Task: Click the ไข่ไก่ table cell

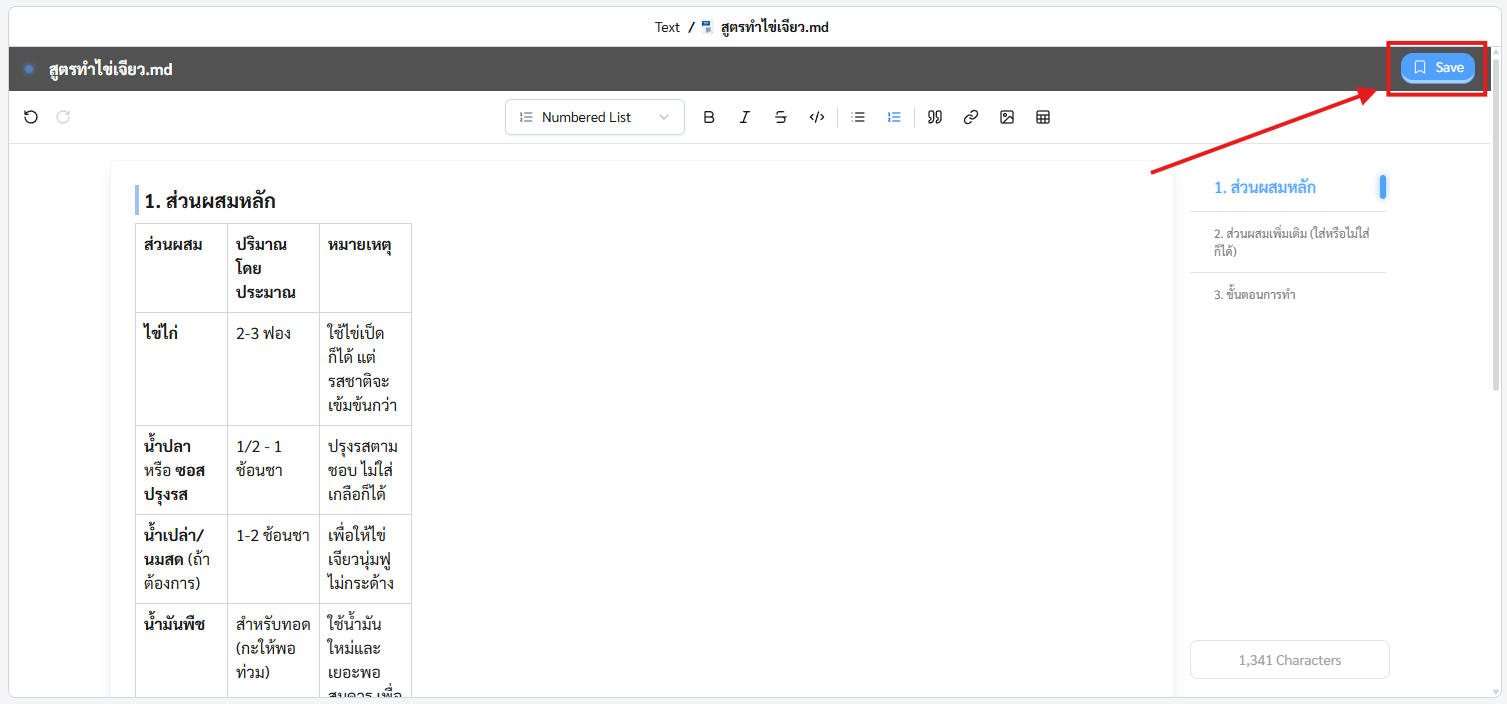Action: click(161, 333)
